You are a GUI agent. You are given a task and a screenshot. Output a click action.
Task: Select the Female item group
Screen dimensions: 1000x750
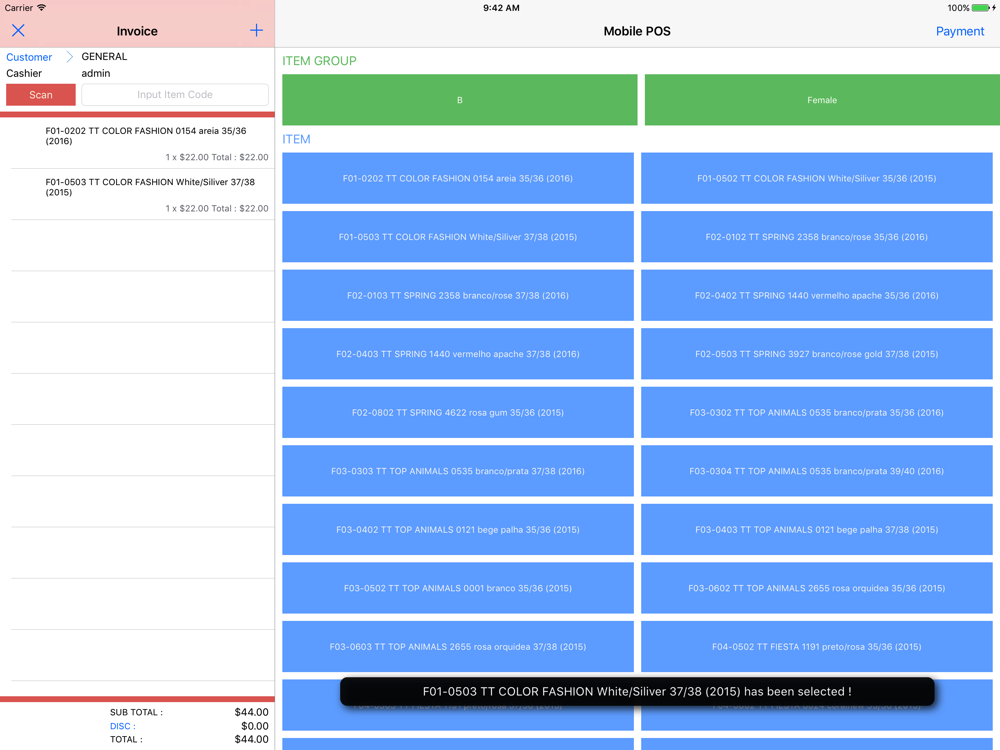coord(822,100)
